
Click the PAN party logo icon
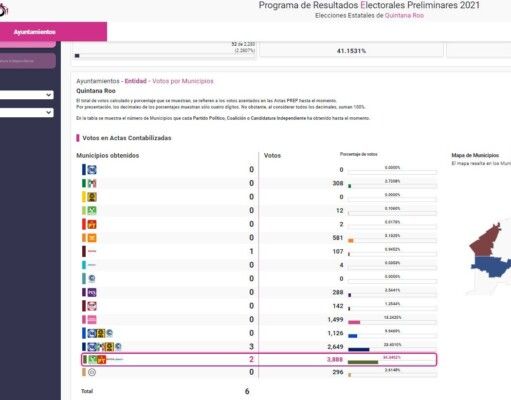click(92, 170)
